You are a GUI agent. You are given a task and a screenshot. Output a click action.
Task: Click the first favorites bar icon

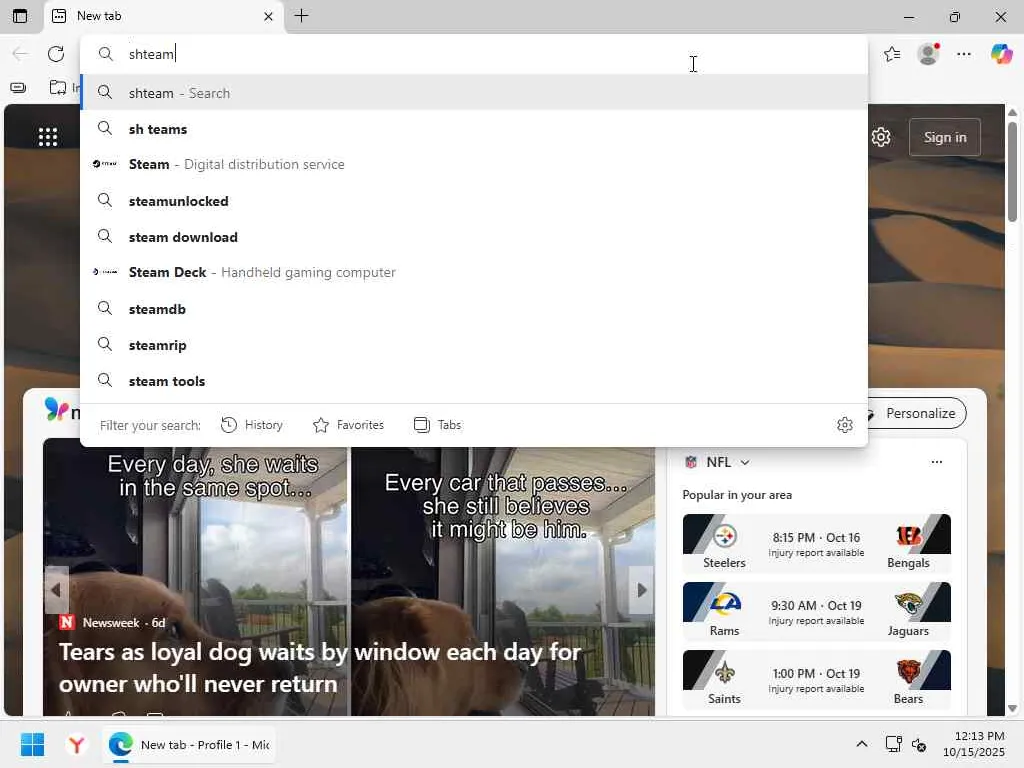[x=18, y=88]
